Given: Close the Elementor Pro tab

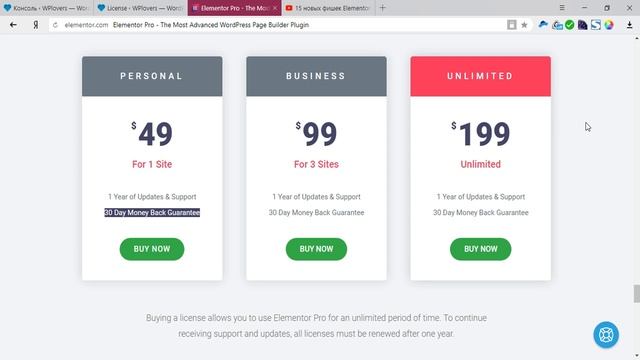Looking at the screenshot, I should point(275,8).
